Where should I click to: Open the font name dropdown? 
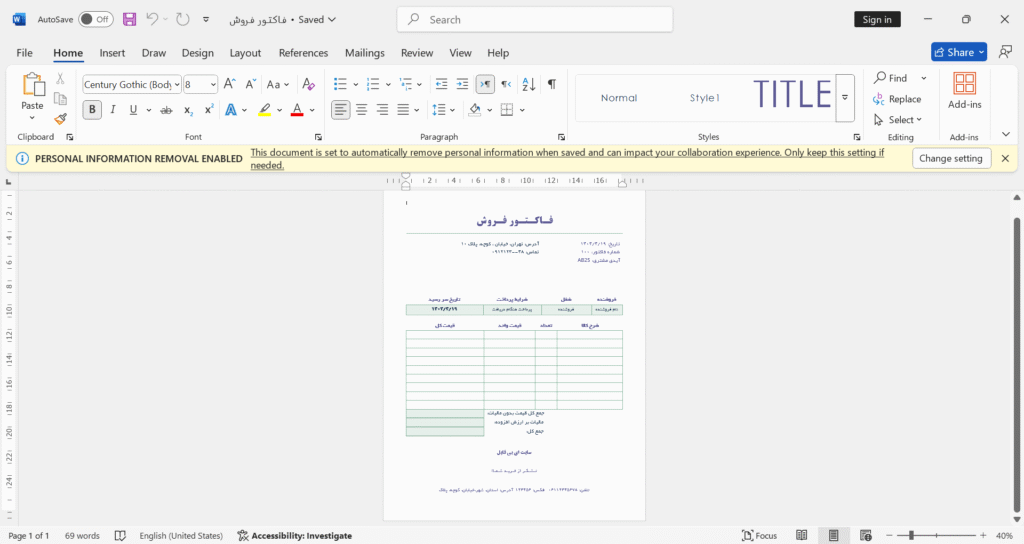[177, 84]
